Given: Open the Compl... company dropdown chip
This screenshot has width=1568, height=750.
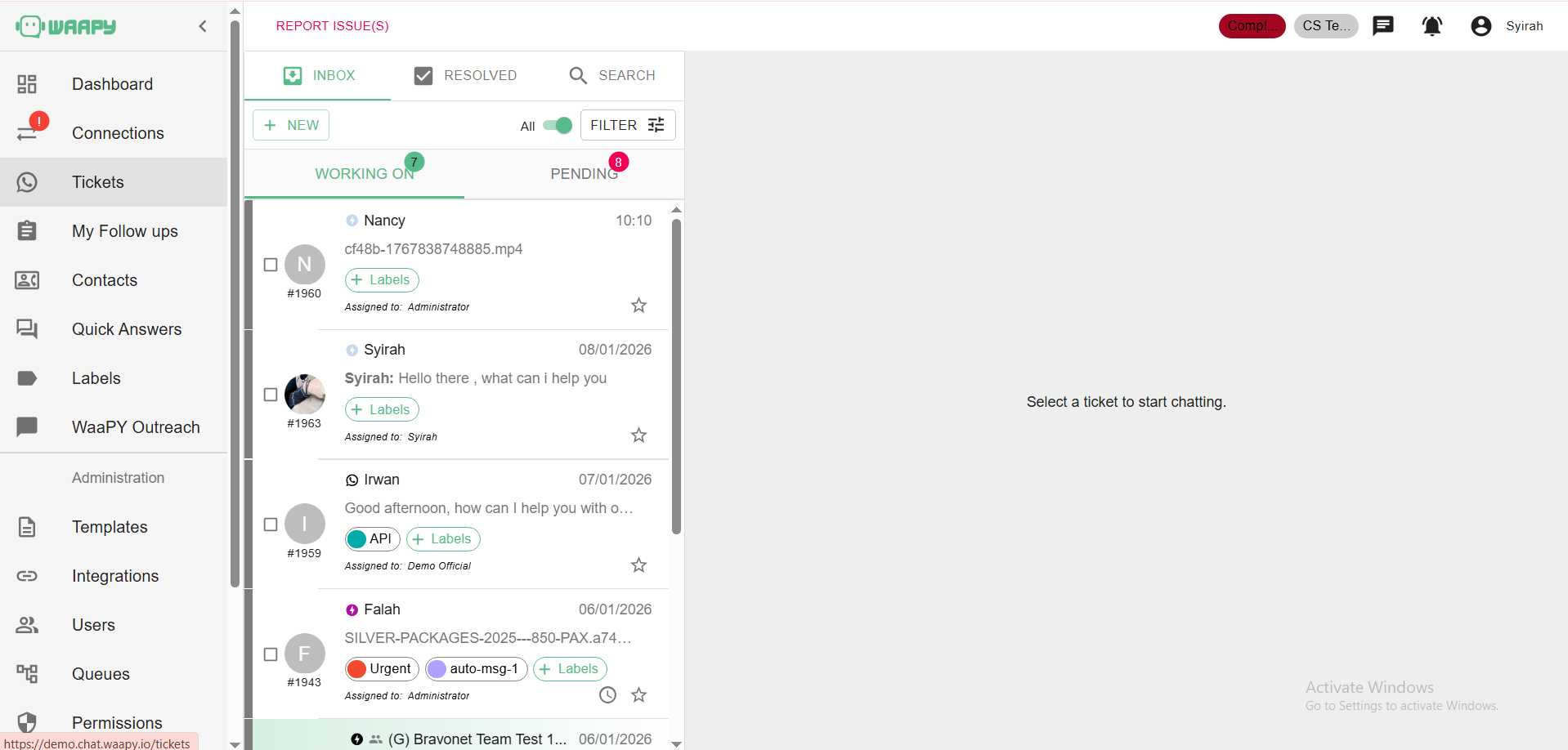Looking at the screenshot, I should click(x=1252, y=26).
